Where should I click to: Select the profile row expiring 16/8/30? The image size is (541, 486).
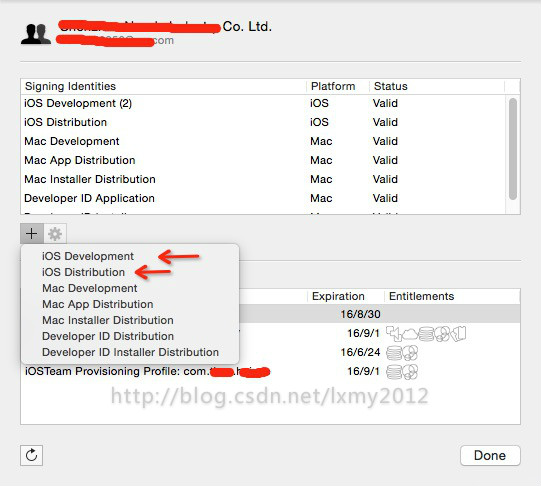point(380,314)
